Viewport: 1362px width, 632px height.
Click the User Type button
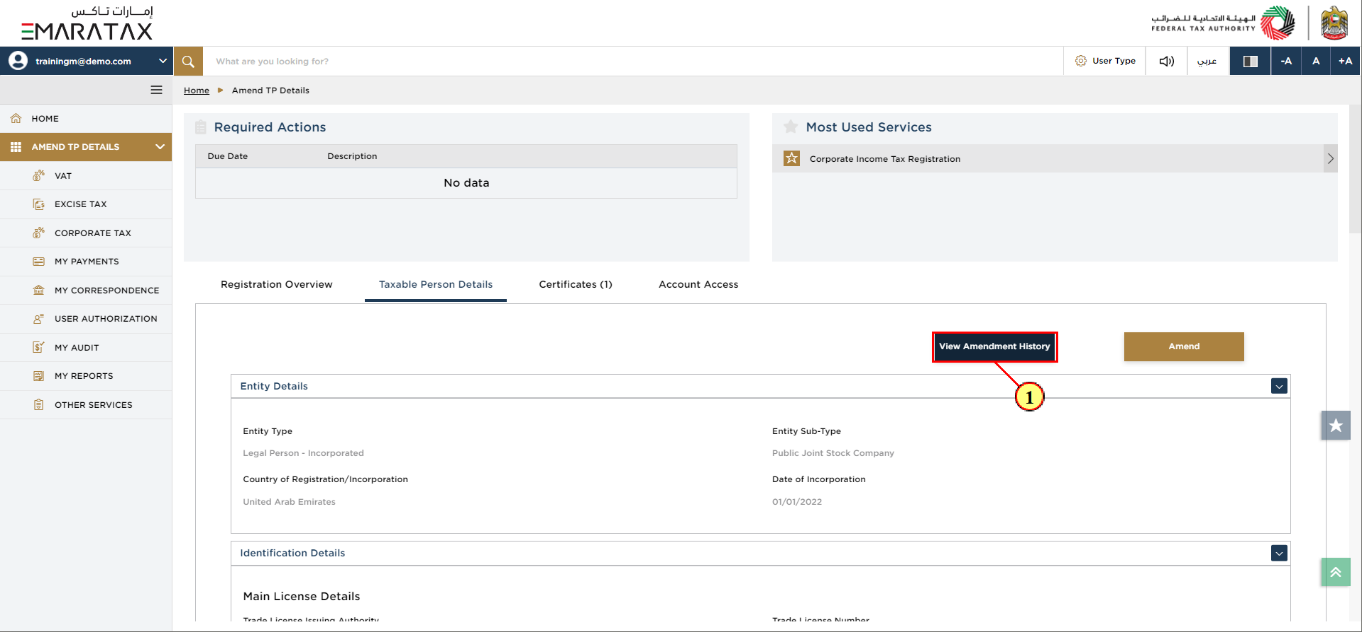[x=1105, y=61]
